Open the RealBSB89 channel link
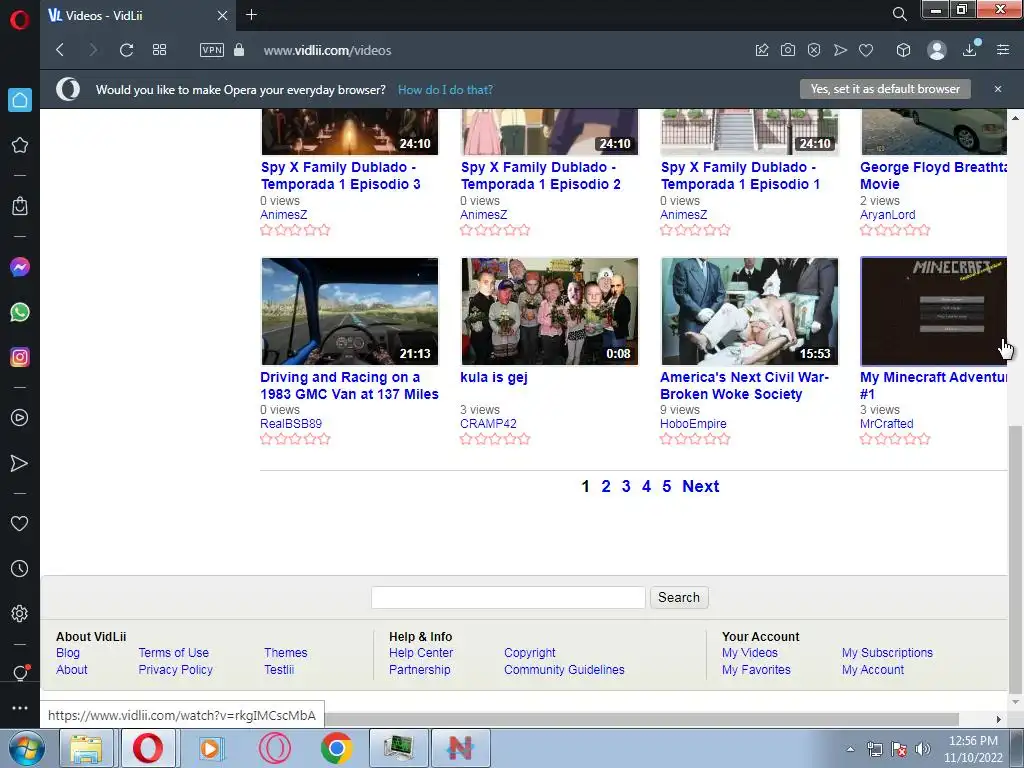The height and width of the screenshot is (768, 1024). [x=291, y=424]
